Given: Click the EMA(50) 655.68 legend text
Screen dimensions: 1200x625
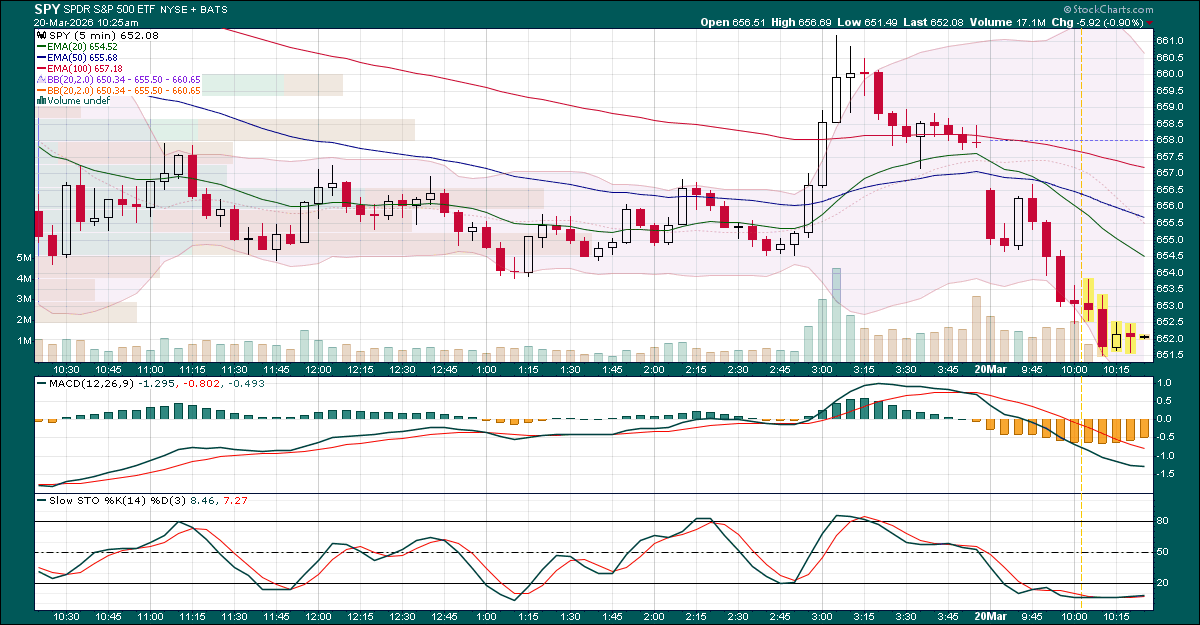Looking at the screenshot, I should (82, 58).
